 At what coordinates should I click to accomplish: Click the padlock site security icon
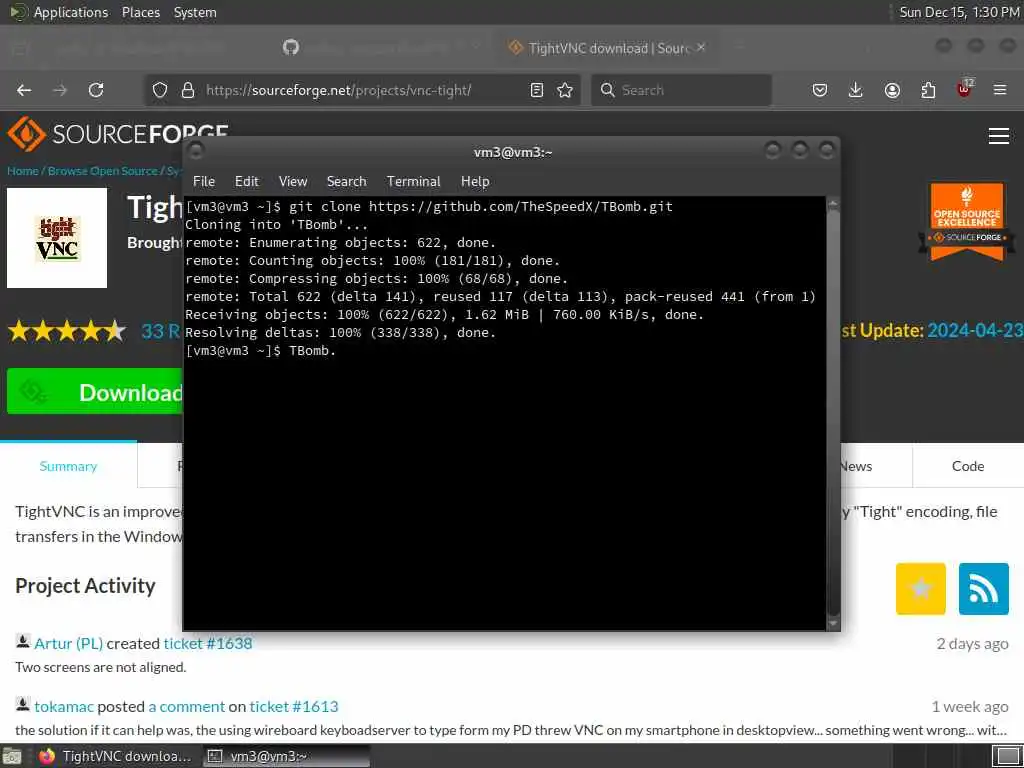tap(188, 90)
